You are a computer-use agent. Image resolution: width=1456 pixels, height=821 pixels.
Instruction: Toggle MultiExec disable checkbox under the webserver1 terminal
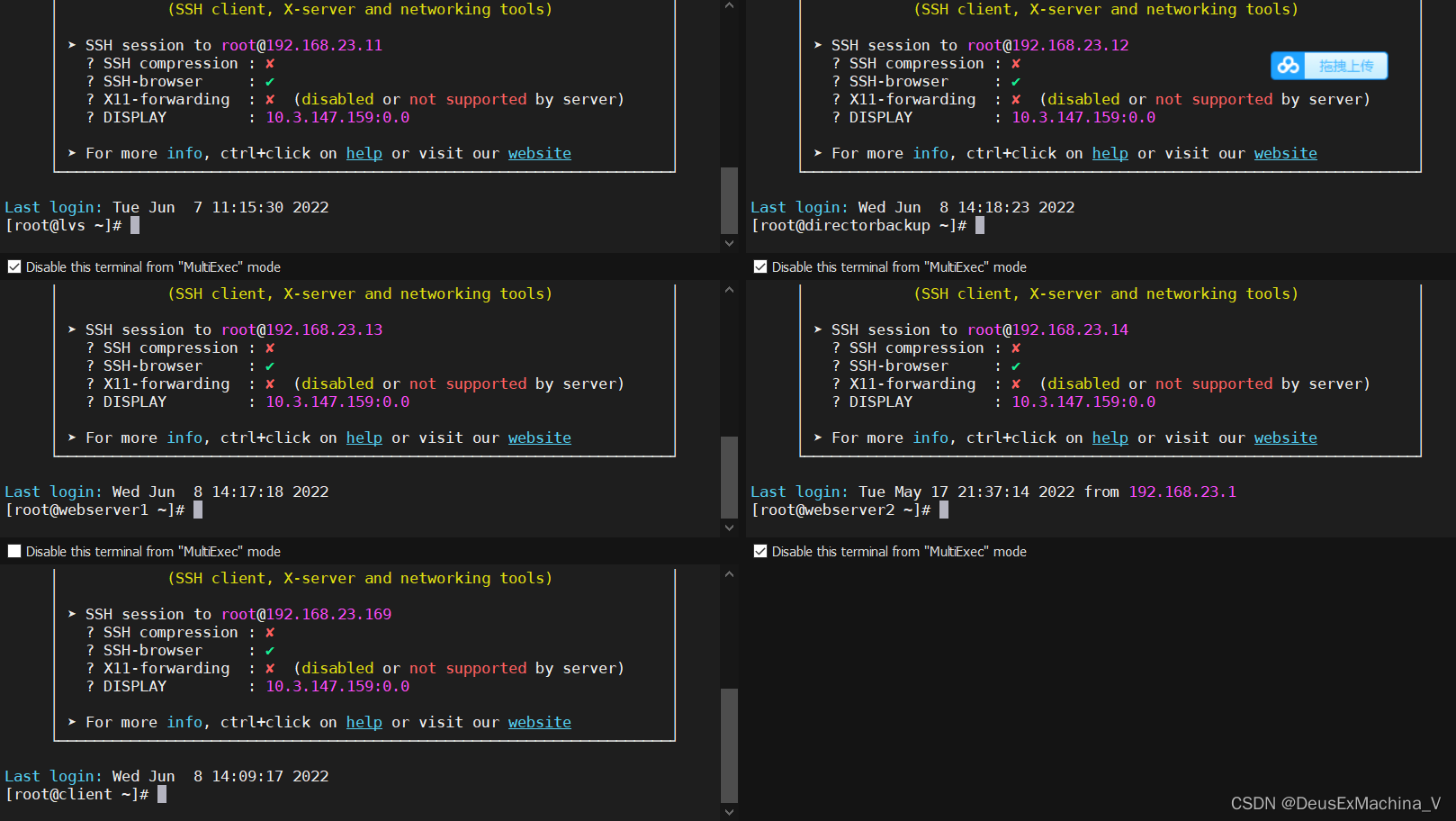[14, 551]
